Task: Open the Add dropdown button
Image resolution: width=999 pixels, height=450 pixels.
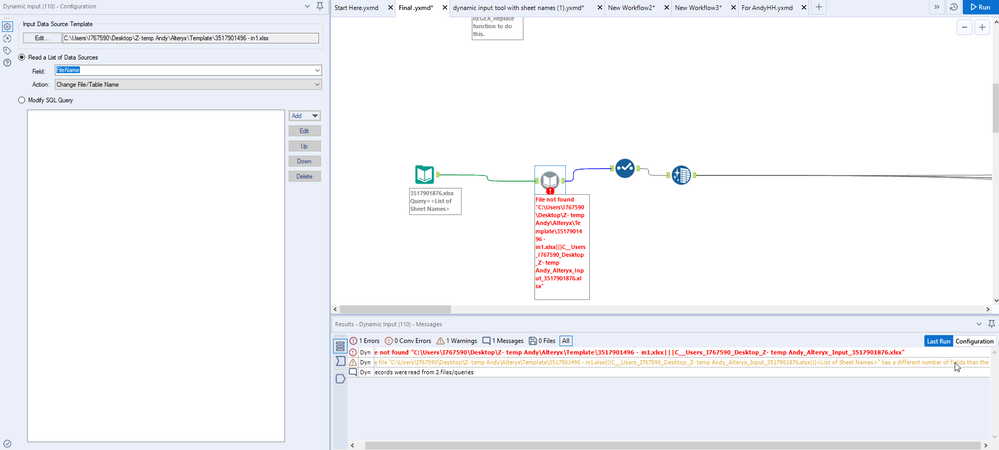Action: point(305,116)
